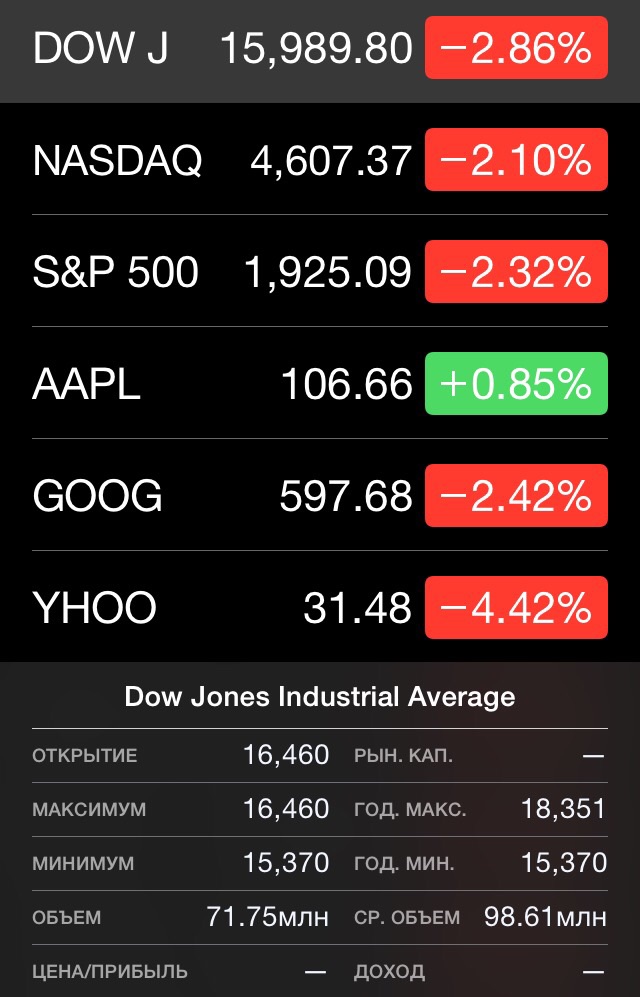Select the YHOO ticker name
The height and width of the screenshot is (997, 640).
pos(95,608)
